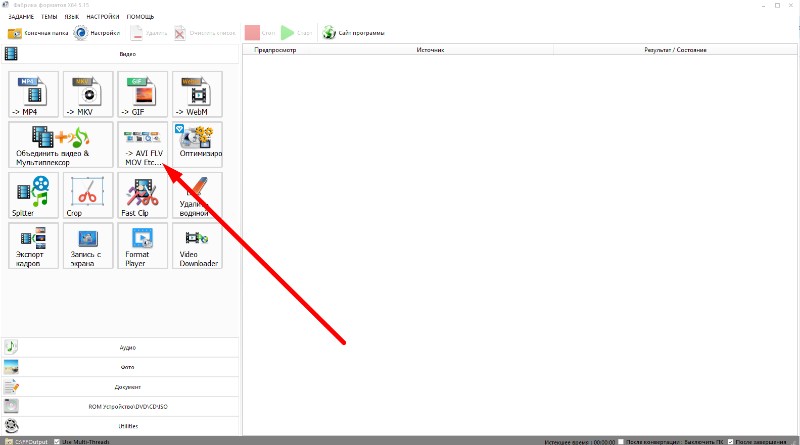This screenshot has width=800, height=445.
Task: Open the ЯЗЫК menu
Action: [71, 17]
